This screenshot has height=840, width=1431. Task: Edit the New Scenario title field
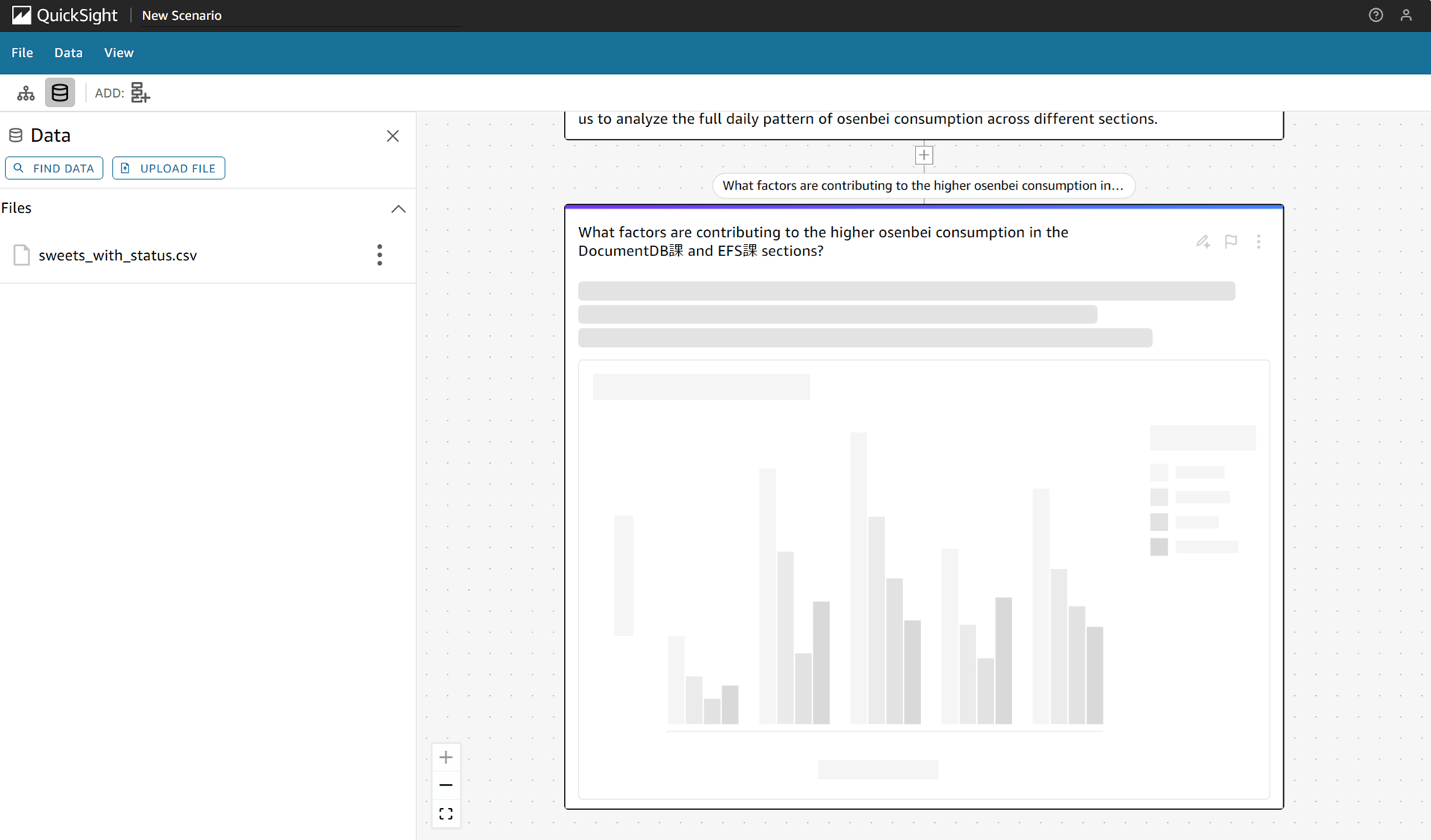pyautogui.click(x=300, y=15)
